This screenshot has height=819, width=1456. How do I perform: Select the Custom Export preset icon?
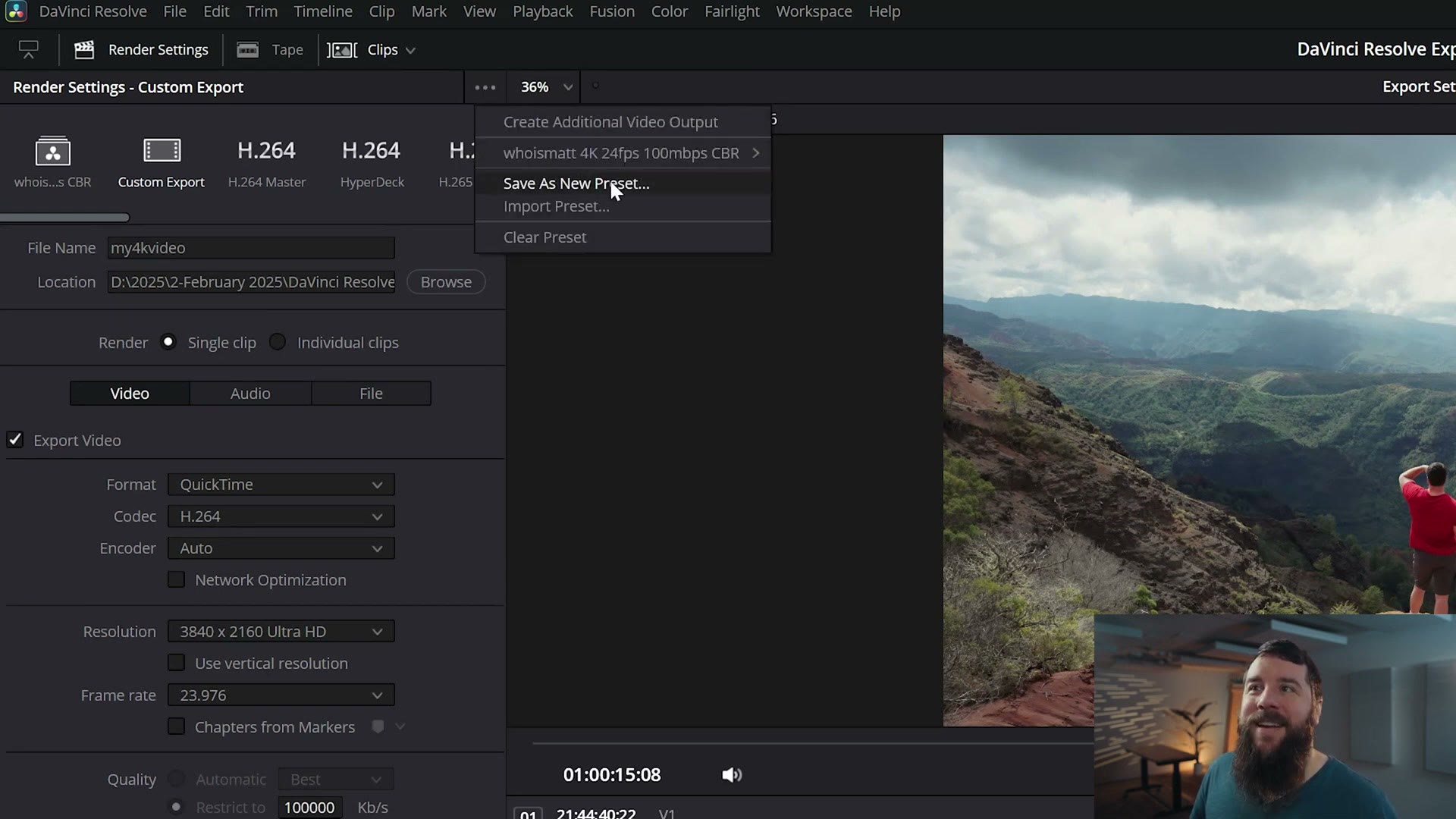[162, 150]
